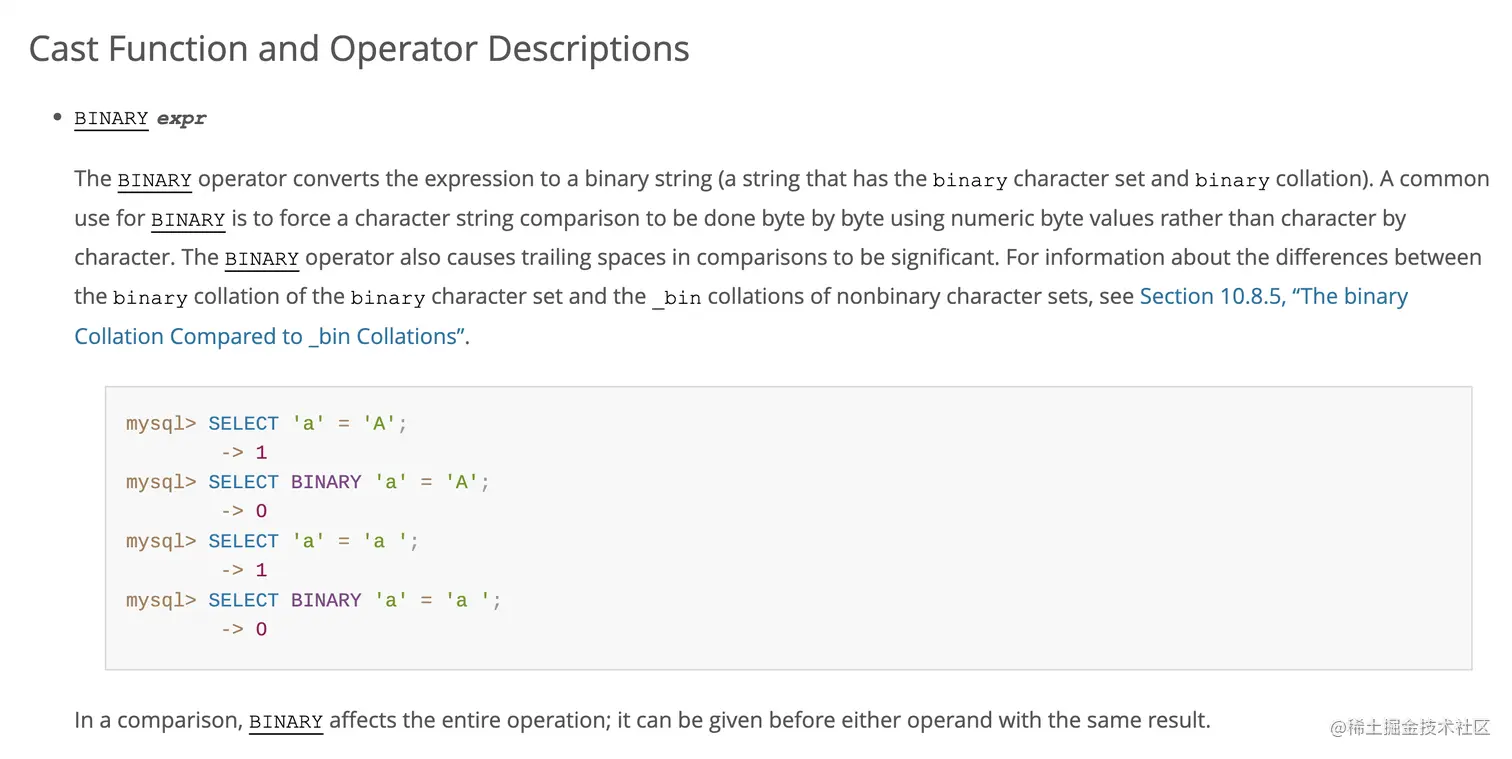Open BINARY link in "In a comparison" sentence

(x=286, y=721)
